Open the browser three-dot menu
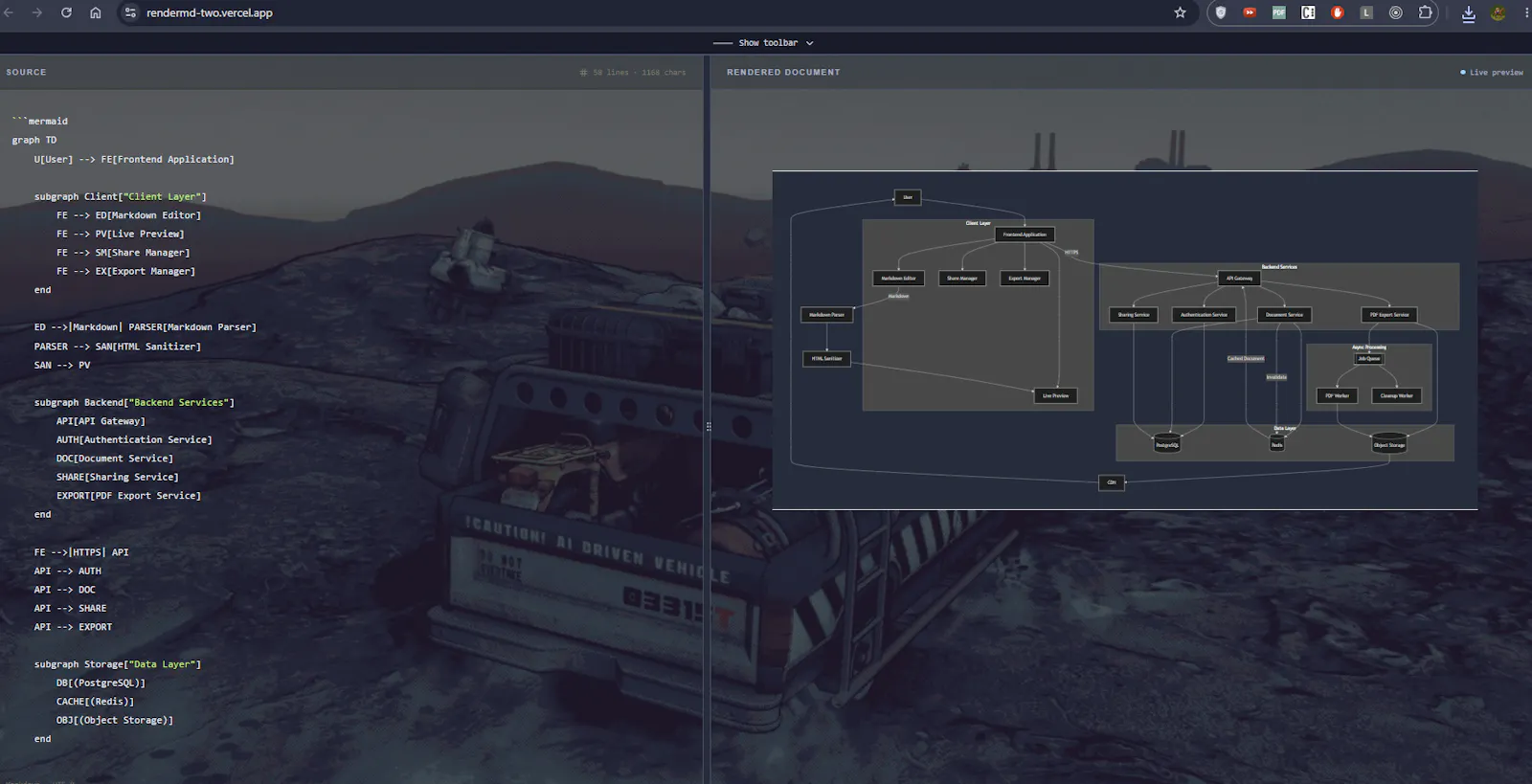Screen dimensions: 1532x784 coord(1526,12)
